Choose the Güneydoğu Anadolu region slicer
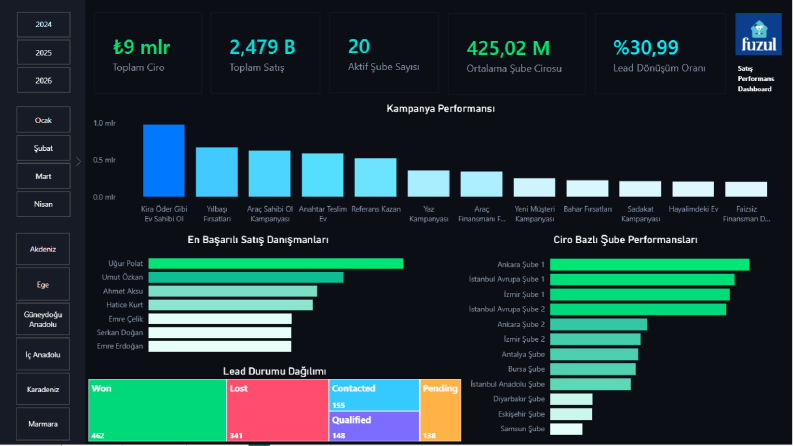 pyautogui.click(x=43, y=319)
